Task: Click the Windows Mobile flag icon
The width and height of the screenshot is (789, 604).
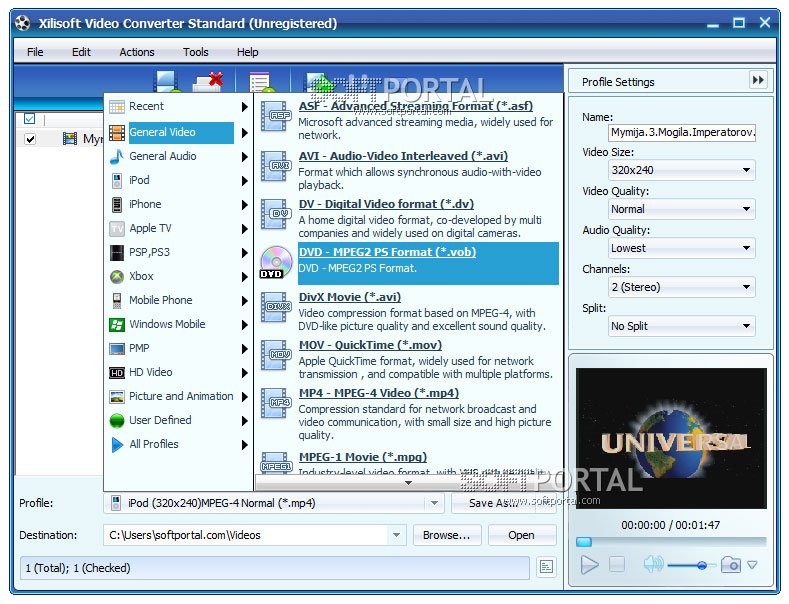Action: (117, 325)
